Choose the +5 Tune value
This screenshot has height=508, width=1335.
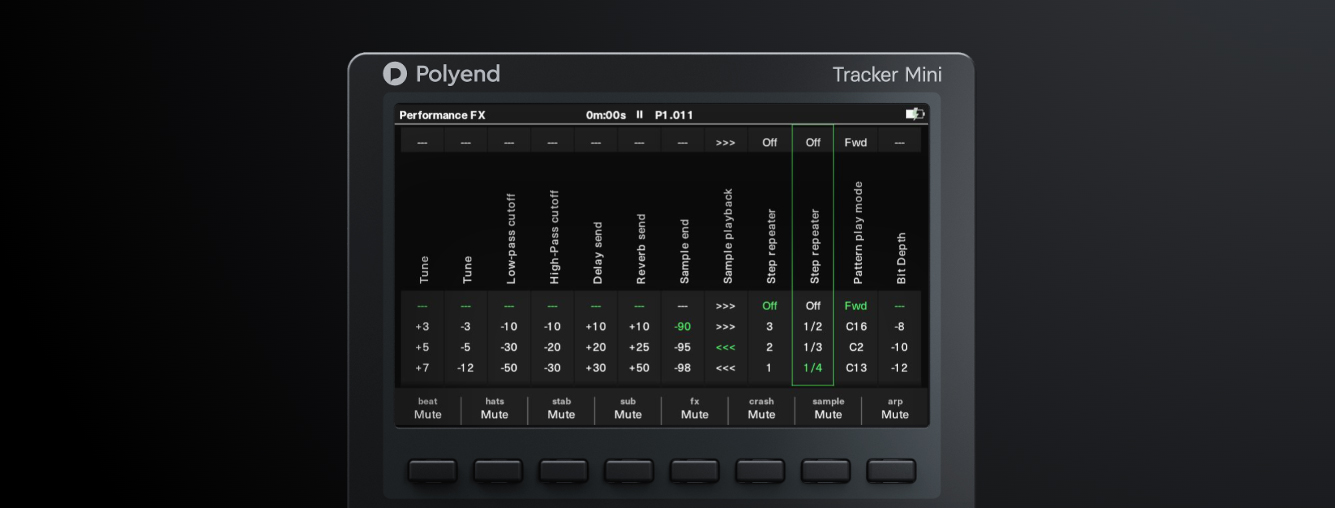[422, 347]
